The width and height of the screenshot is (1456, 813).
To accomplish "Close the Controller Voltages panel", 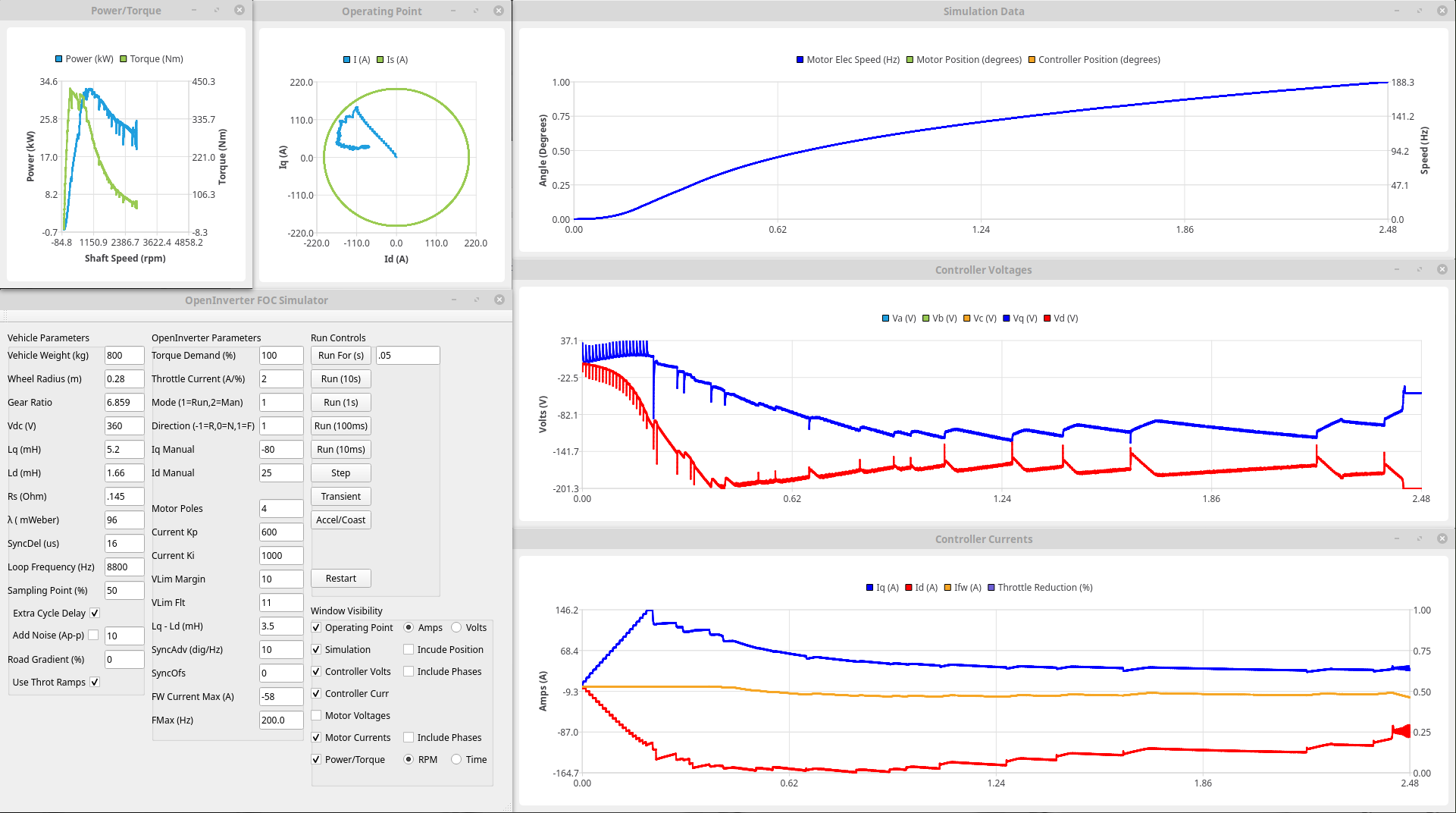I will [1442, 269].
